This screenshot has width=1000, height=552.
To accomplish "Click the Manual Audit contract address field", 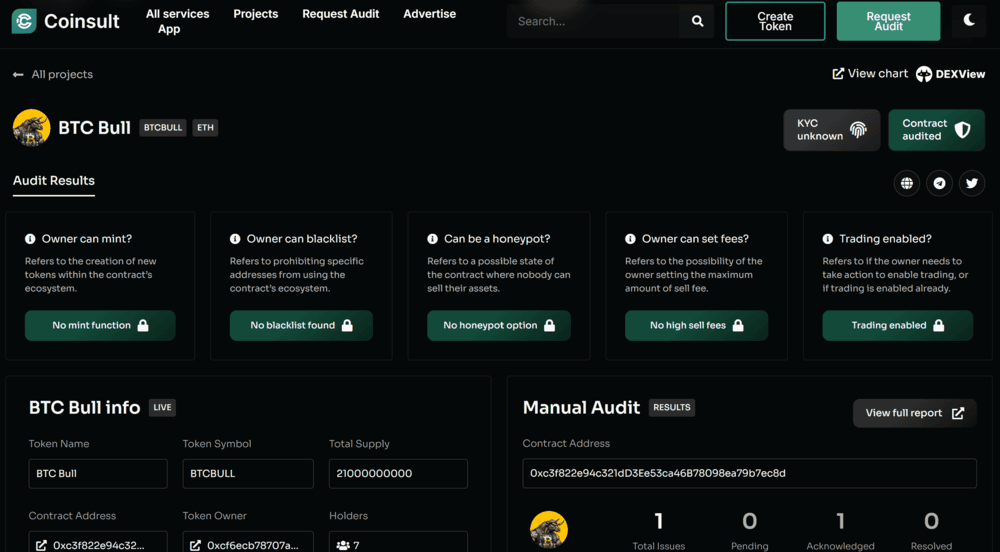I will (x=749, y=473).
